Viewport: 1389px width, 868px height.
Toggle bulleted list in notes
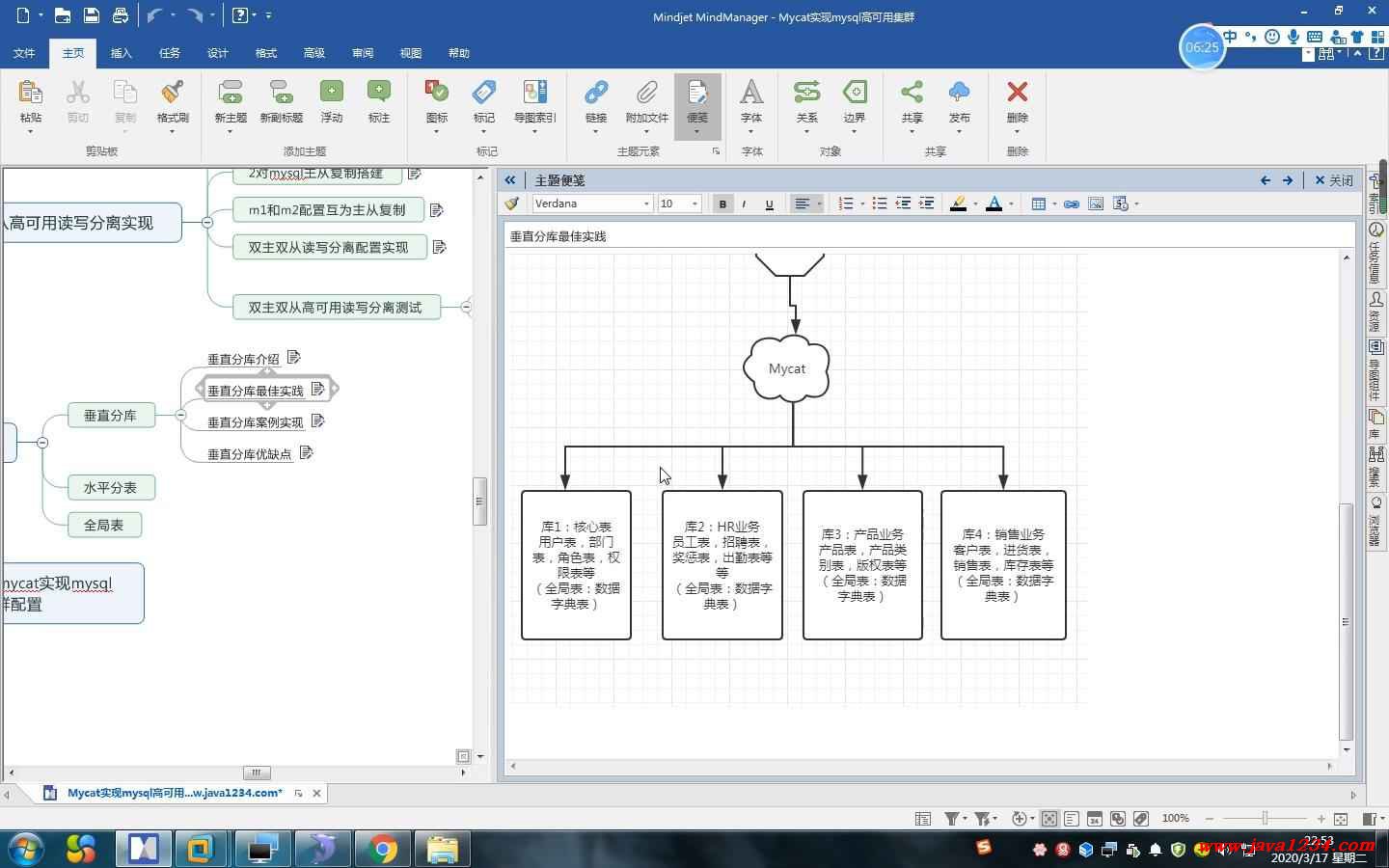click(879, 203)
